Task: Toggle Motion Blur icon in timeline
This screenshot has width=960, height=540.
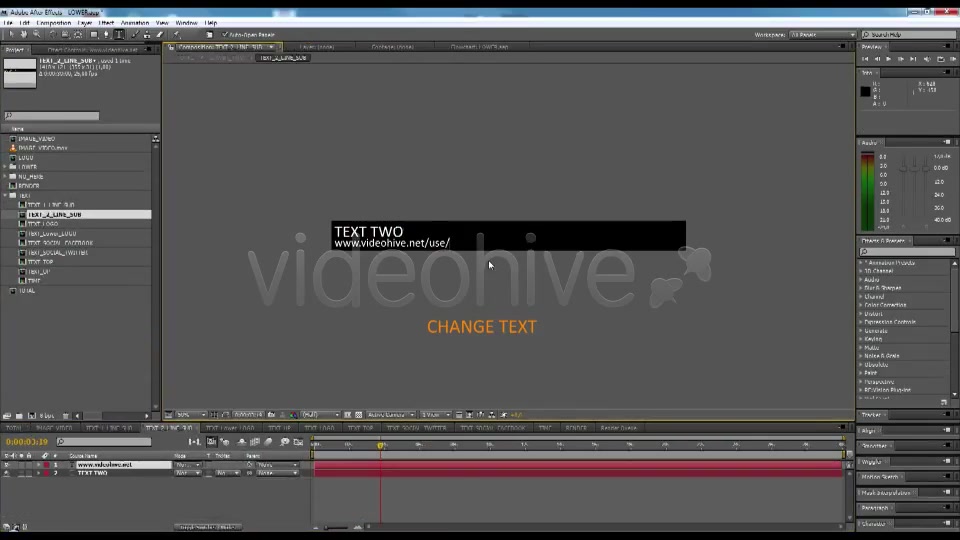Action: coord(268,442)
